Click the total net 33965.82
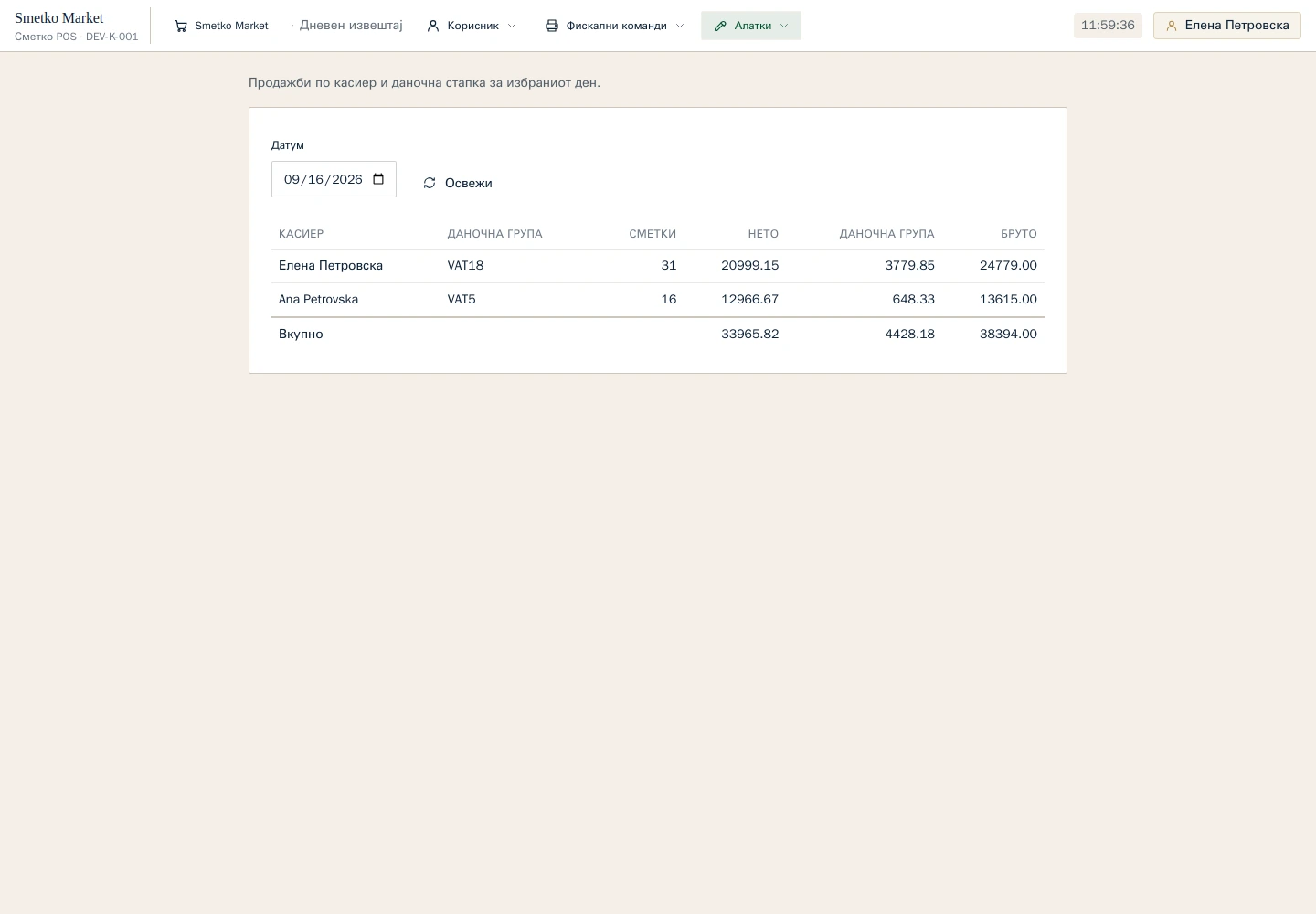Viewport: 1316px width, 914px height. 750,335
